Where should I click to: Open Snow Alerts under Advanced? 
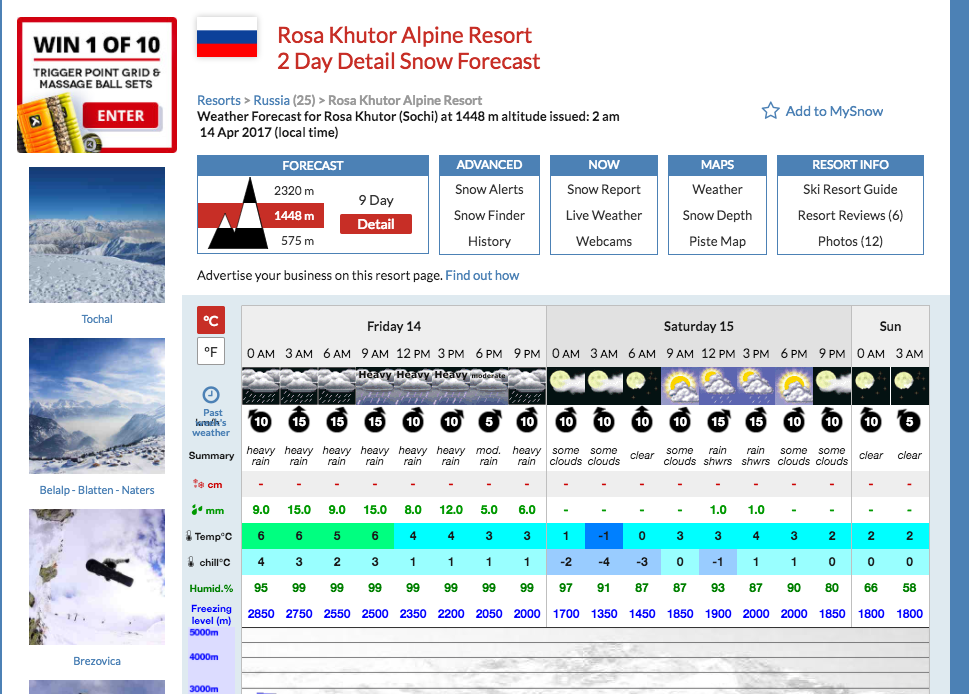[x=489, y=190]
